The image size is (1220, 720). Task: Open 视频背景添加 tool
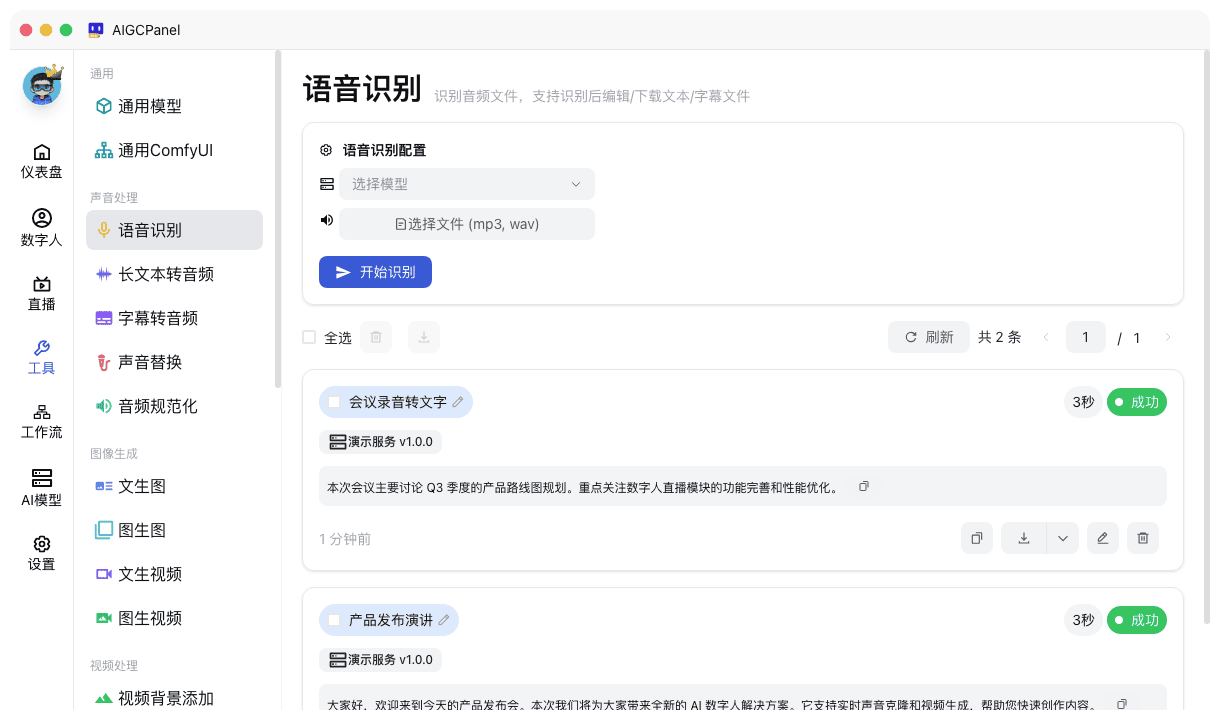pyautogui.click(x=174, y=698)
